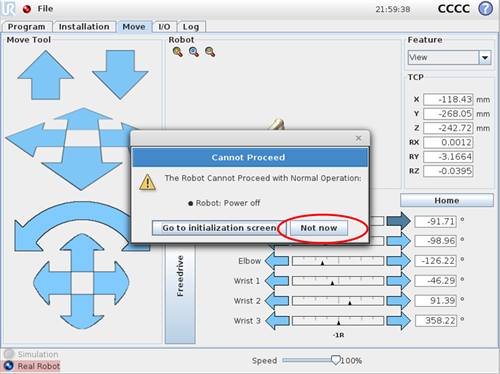This screenshot has height=374, width=500.
Task: Decrease Wrist 1 joint with left arrow
Action: (277, 281)
